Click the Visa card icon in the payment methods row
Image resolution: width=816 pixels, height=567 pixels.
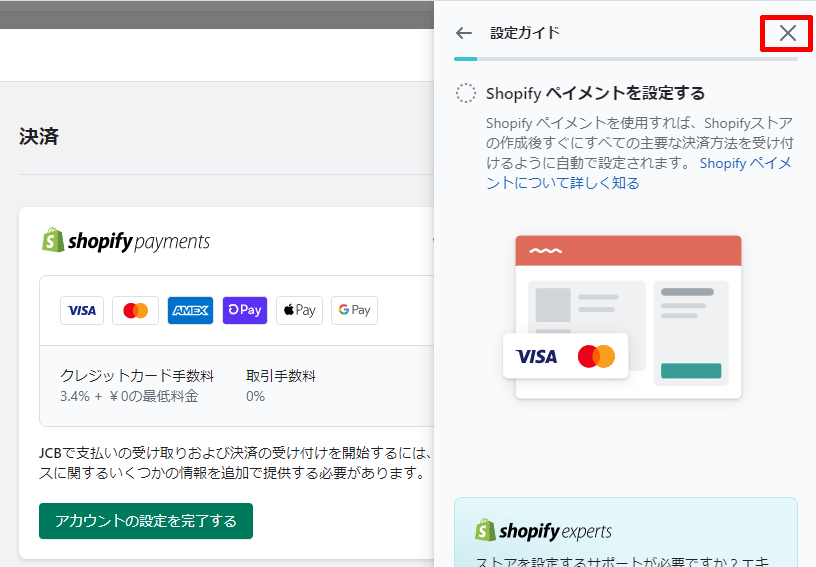click(82, 311)
